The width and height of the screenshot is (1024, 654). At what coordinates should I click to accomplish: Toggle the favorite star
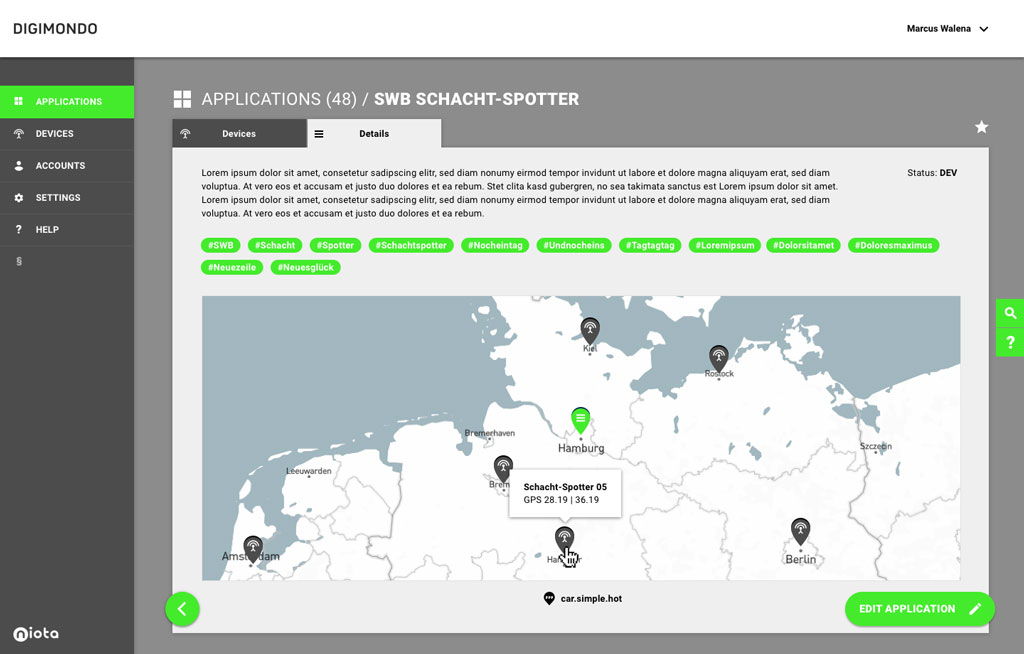982,127
